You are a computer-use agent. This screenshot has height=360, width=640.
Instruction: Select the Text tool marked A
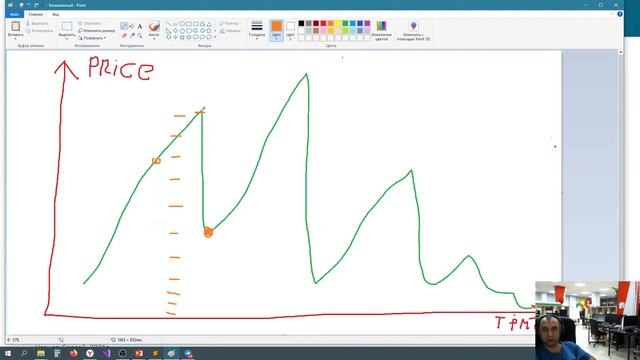[x=140, y=27]
